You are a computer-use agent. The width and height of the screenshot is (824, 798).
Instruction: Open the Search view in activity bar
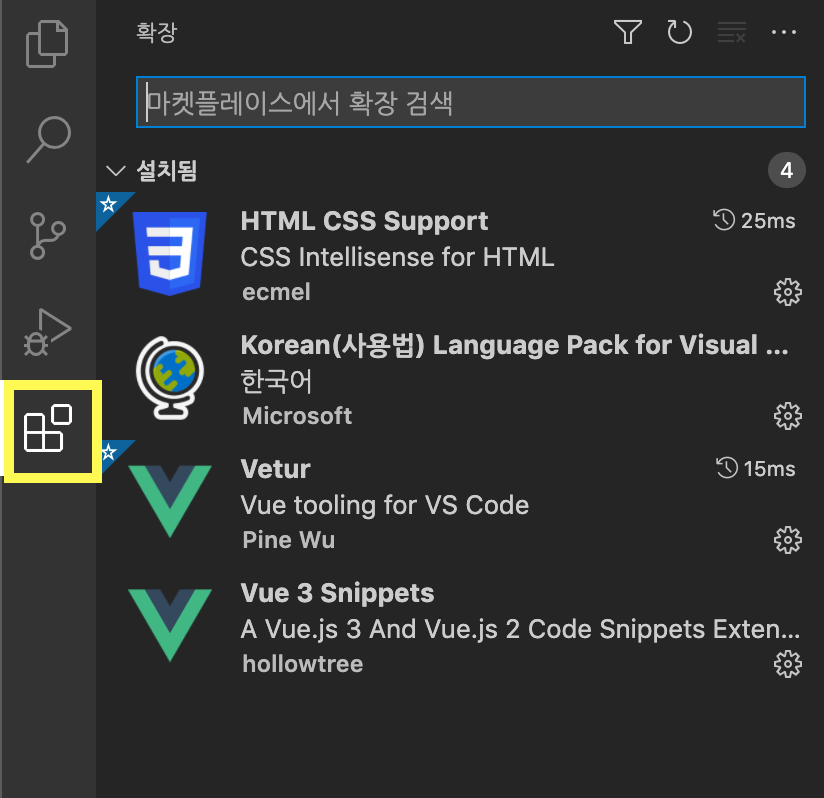(48, 139)
